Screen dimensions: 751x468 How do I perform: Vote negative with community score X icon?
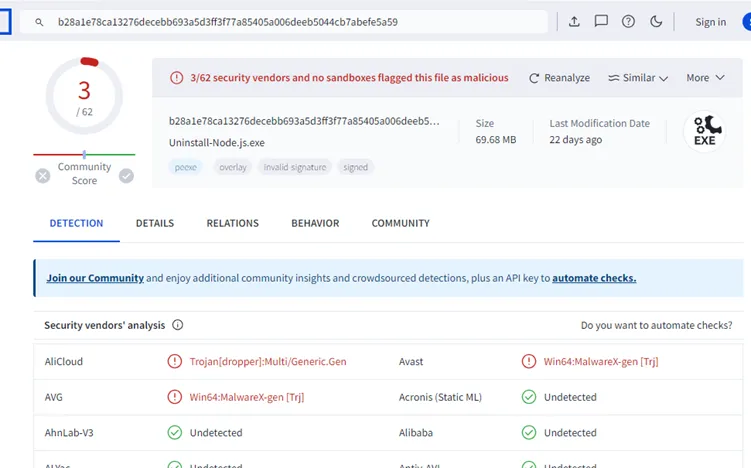(43, 176)
